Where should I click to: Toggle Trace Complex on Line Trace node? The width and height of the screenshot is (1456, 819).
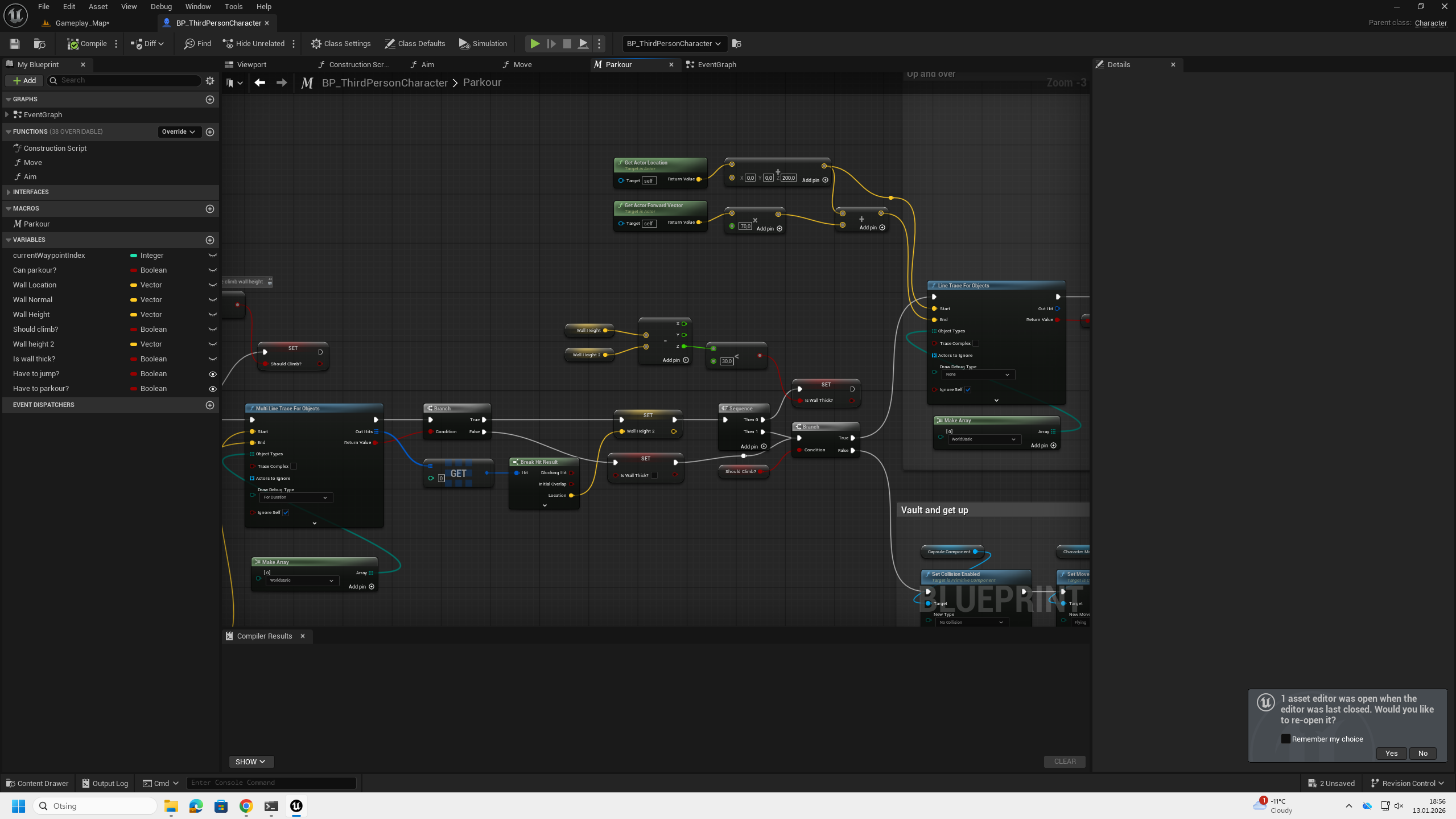pos(976,343)
